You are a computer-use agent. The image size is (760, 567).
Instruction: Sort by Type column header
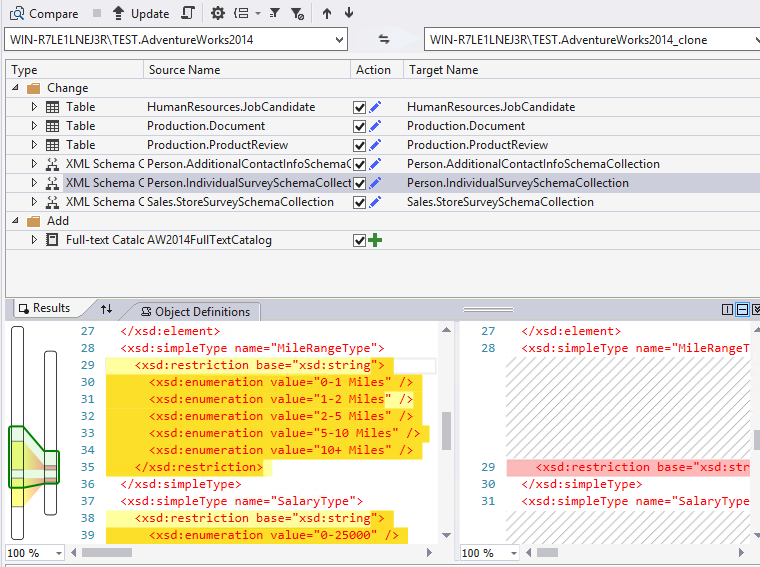(x=75, y=70)
